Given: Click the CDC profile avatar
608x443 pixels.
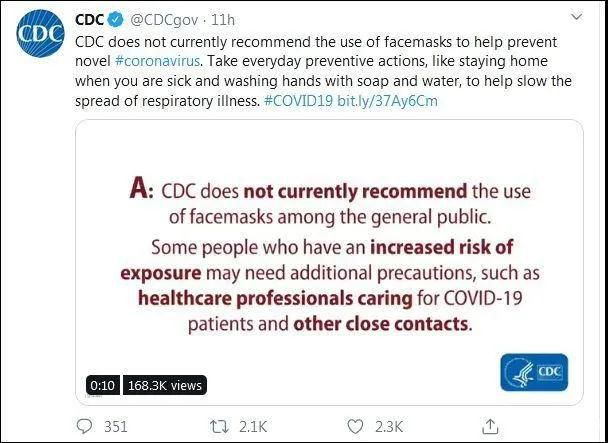Looking at the screenshot, I should pos(37,37).
